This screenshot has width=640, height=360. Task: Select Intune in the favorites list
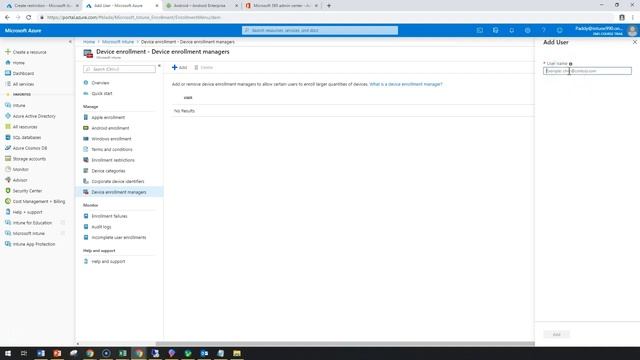[x=19, y=105]
